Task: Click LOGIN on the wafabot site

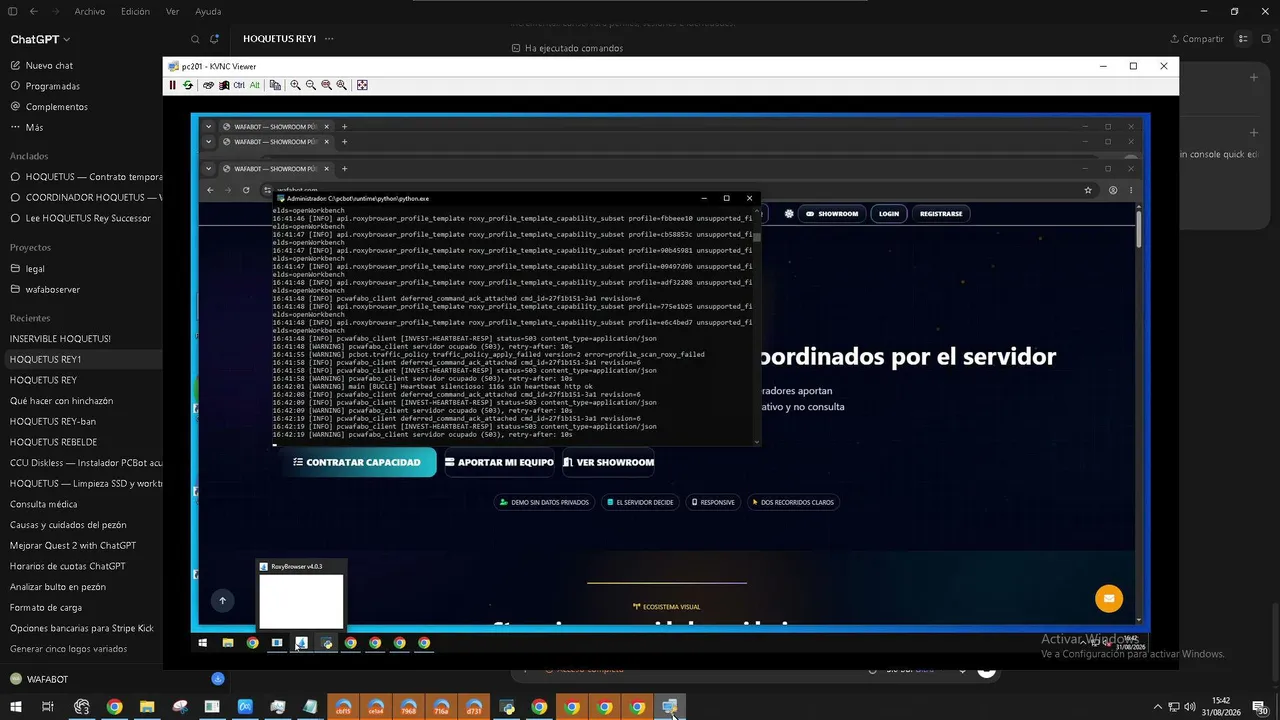Action: (x=888, y=213)
